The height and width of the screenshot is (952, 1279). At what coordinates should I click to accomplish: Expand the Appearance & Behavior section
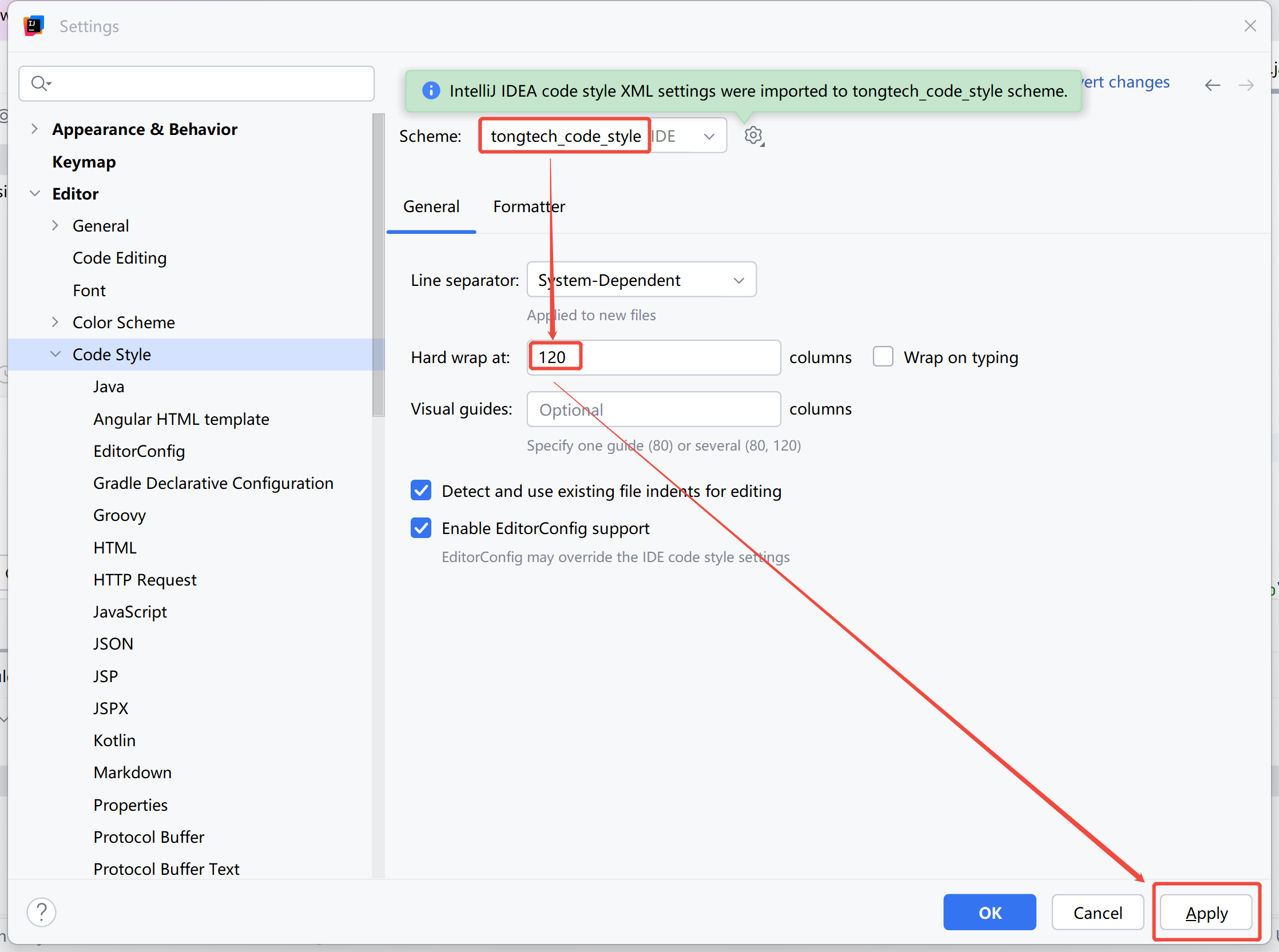[x=34, y=129]
